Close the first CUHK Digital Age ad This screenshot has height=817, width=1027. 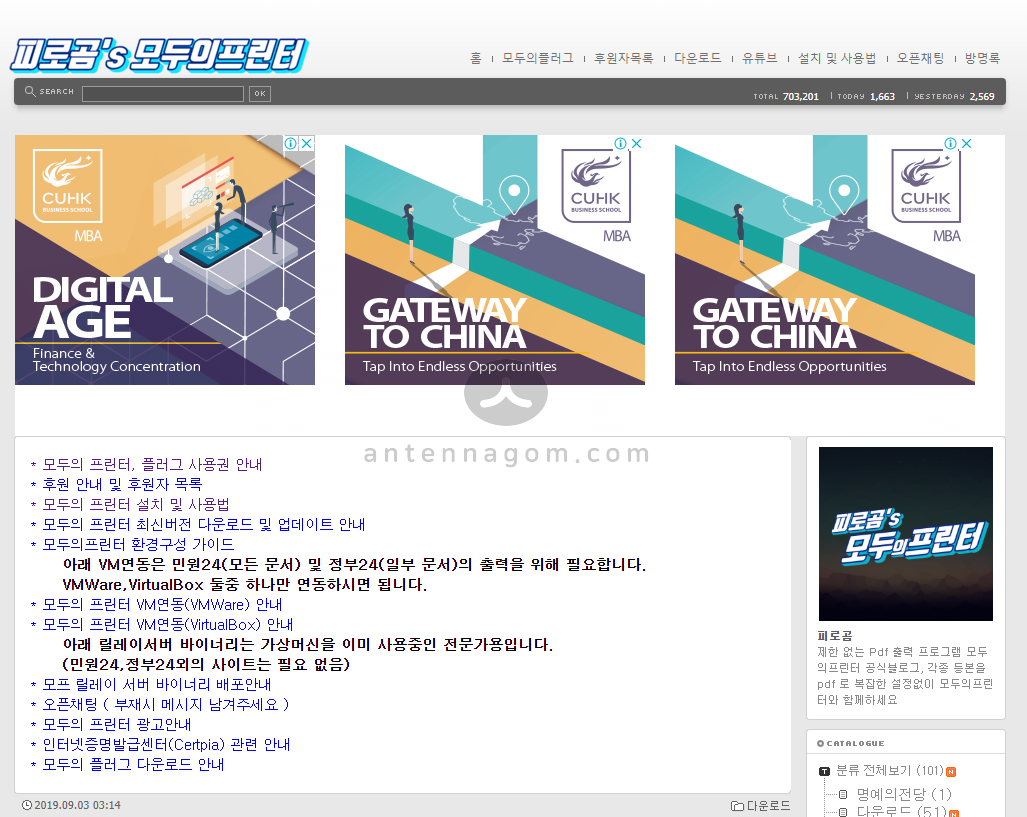[x=307, y=143]
